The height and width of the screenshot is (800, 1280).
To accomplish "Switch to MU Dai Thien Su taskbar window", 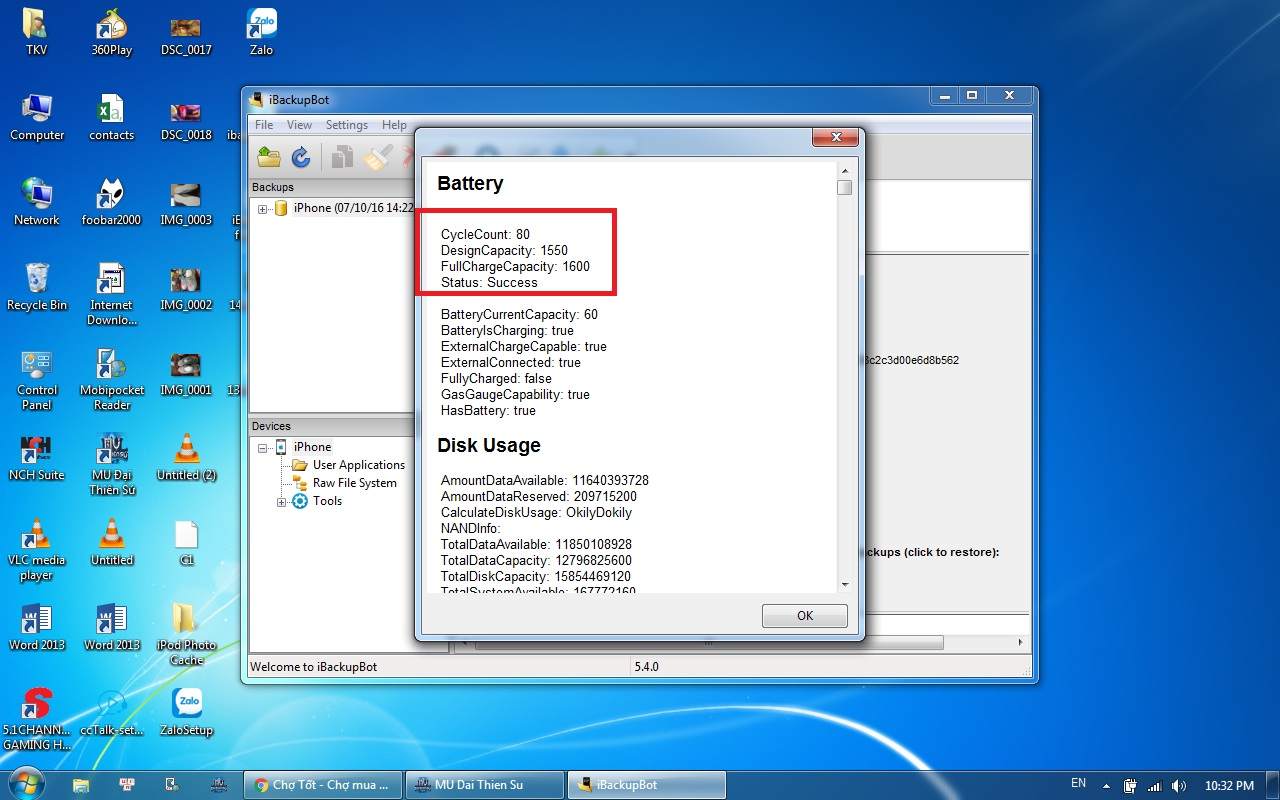I will click(485, 785).
